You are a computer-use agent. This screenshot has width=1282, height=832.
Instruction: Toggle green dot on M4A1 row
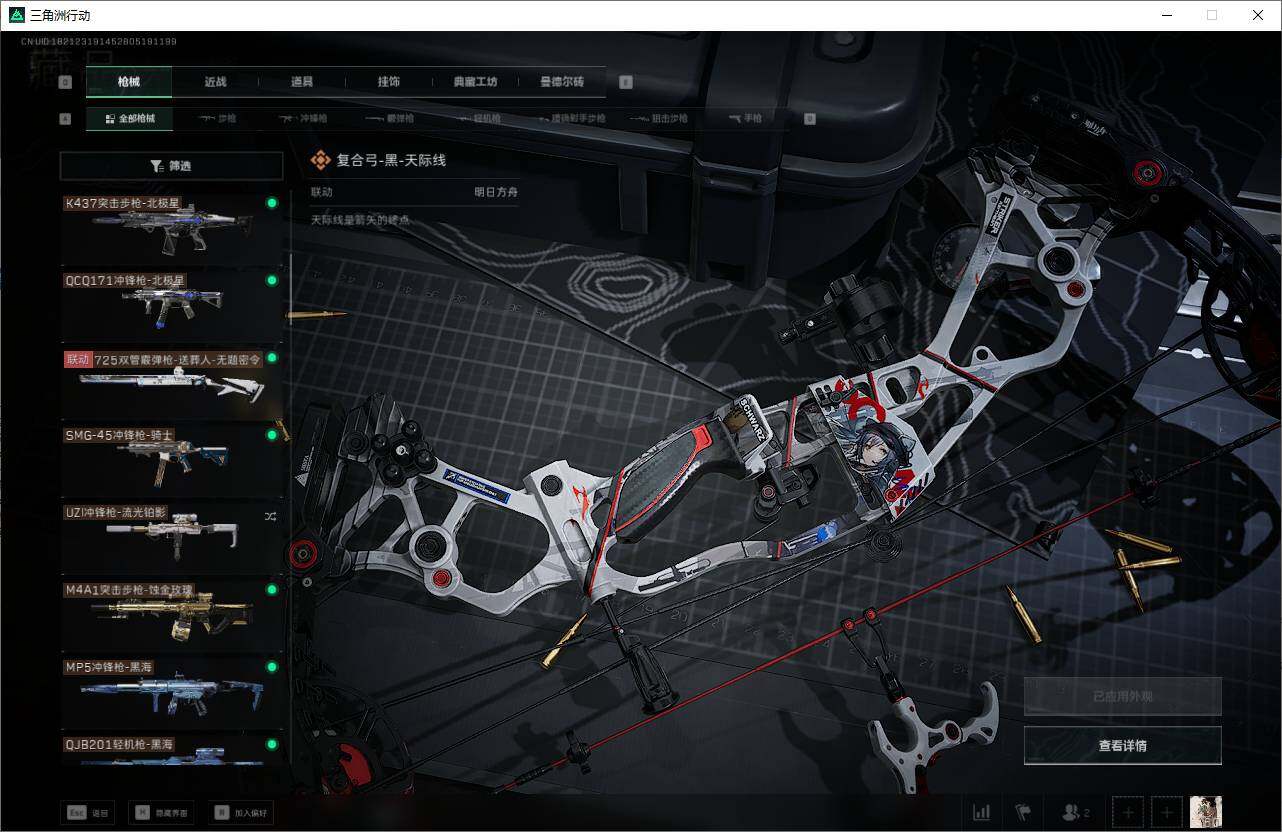(271, 590)
